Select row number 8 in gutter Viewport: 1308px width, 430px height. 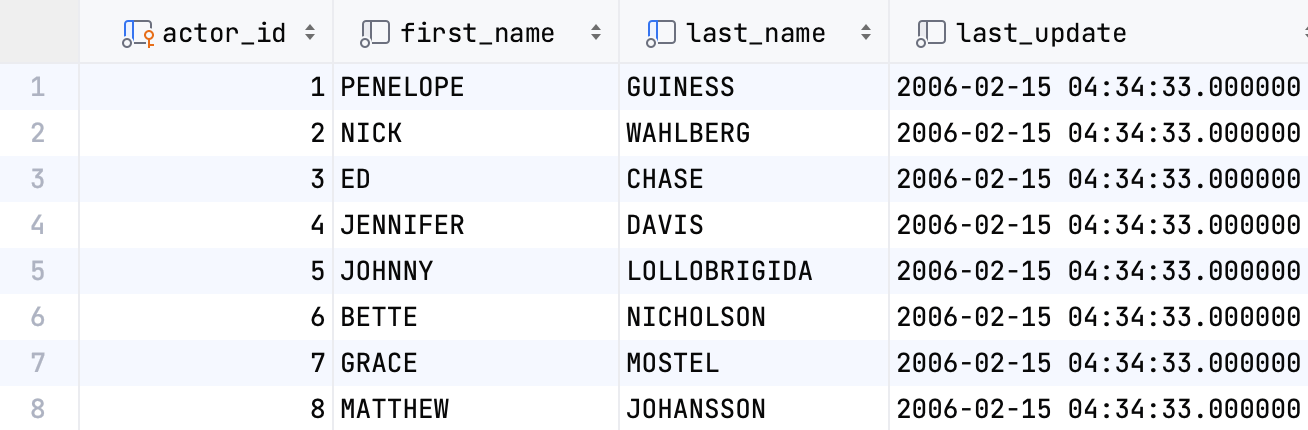(x=38, y=409)
